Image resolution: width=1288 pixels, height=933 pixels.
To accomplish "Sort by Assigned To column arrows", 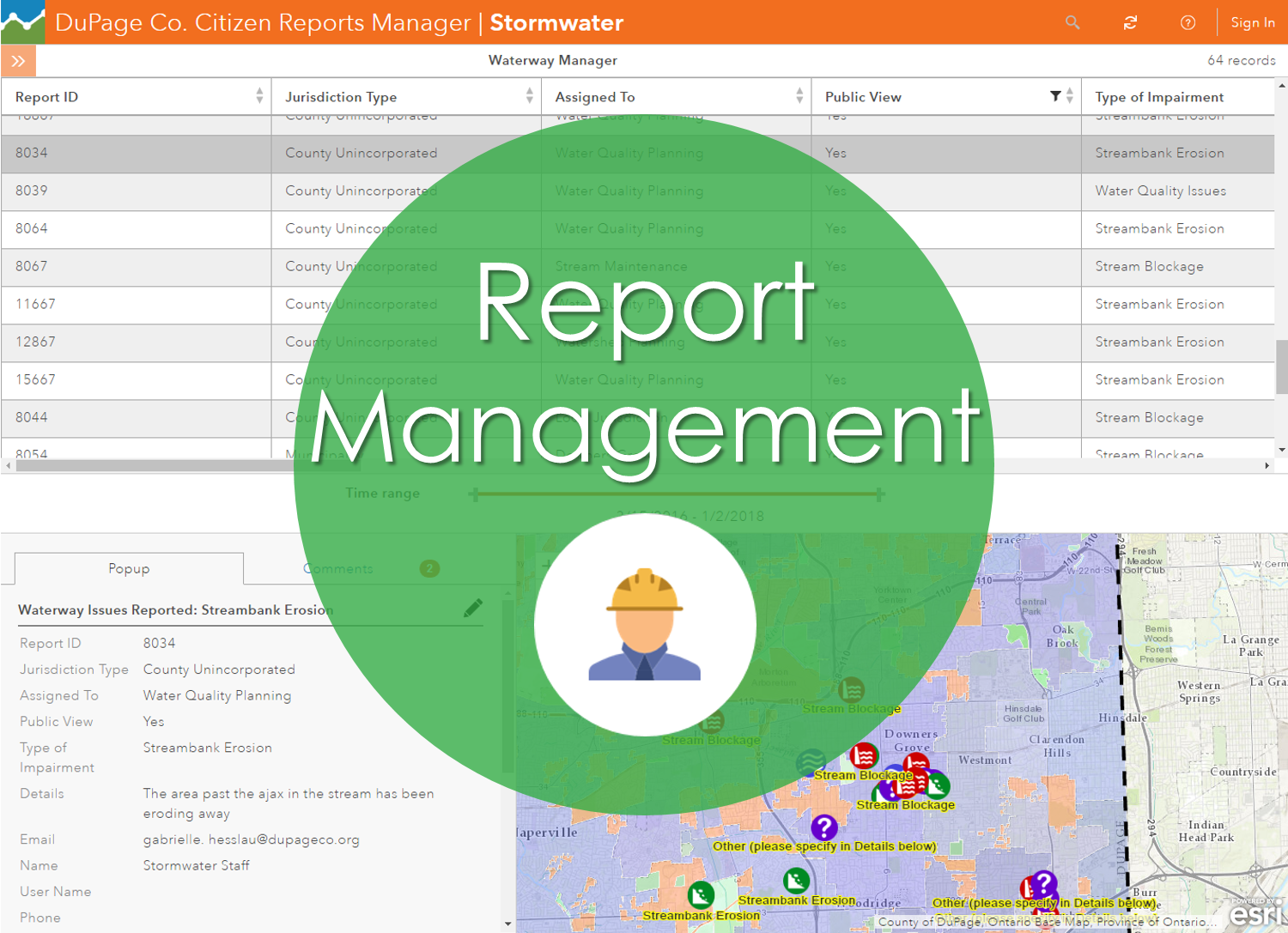I will pyautogui.click(x=799, y=96).
